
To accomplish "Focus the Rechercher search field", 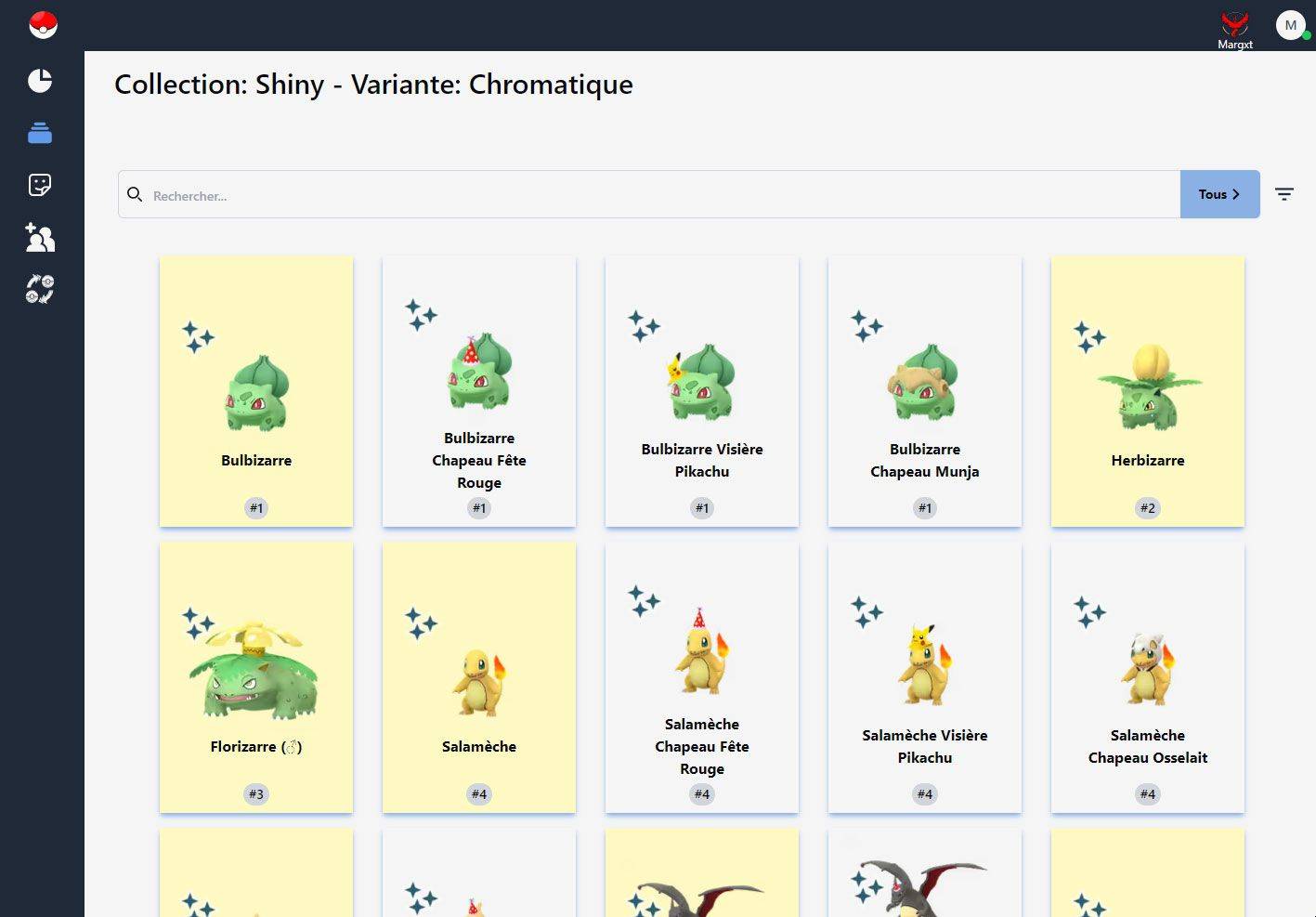I will point(648,194).
